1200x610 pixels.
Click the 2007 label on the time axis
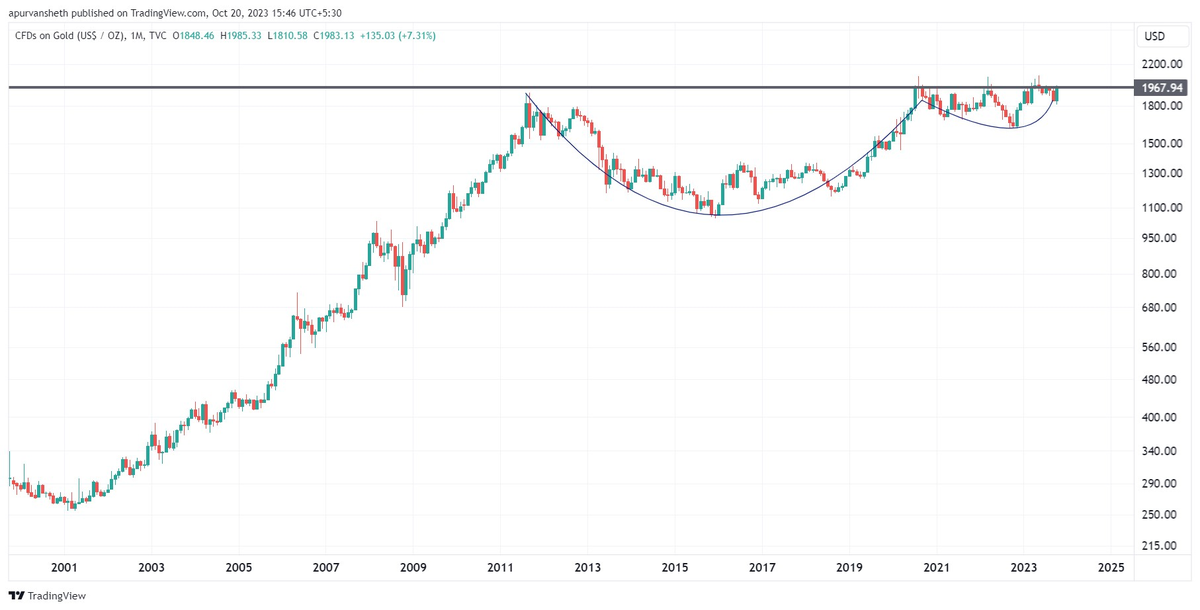tap(326, 568)
